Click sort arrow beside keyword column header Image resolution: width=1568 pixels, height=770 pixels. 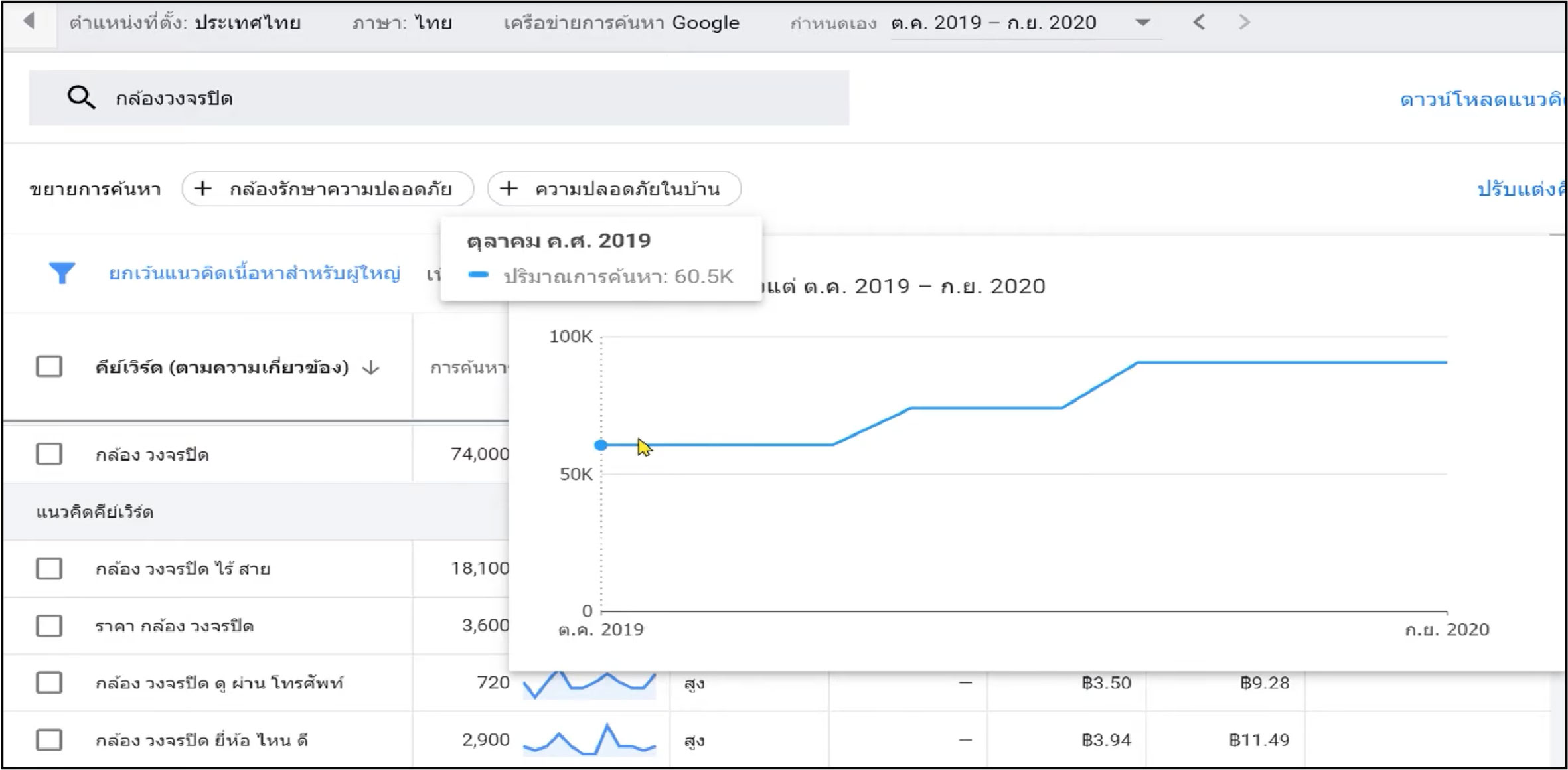click(370, 367)
